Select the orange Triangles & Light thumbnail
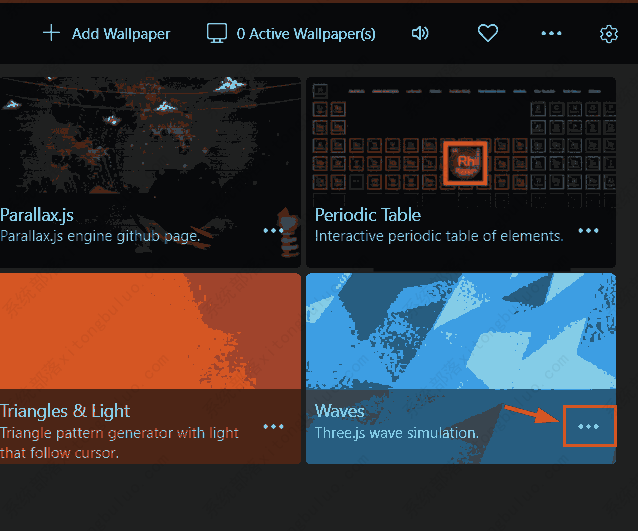Viewport: 638px width, 531px height. (150, 330)
